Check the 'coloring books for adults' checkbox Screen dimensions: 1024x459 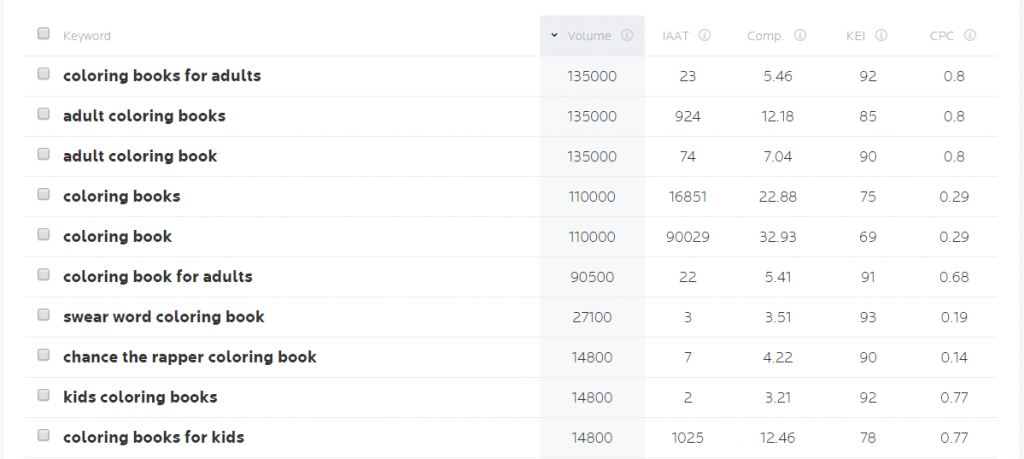[x=43, y=74]
